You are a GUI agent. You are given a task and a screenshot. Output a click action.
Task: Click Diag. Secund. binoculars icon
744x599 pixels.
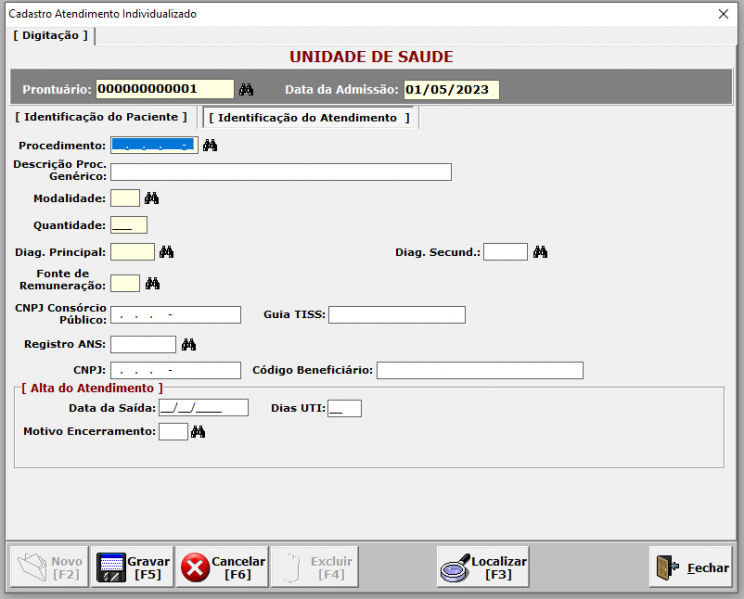(540, 252)
